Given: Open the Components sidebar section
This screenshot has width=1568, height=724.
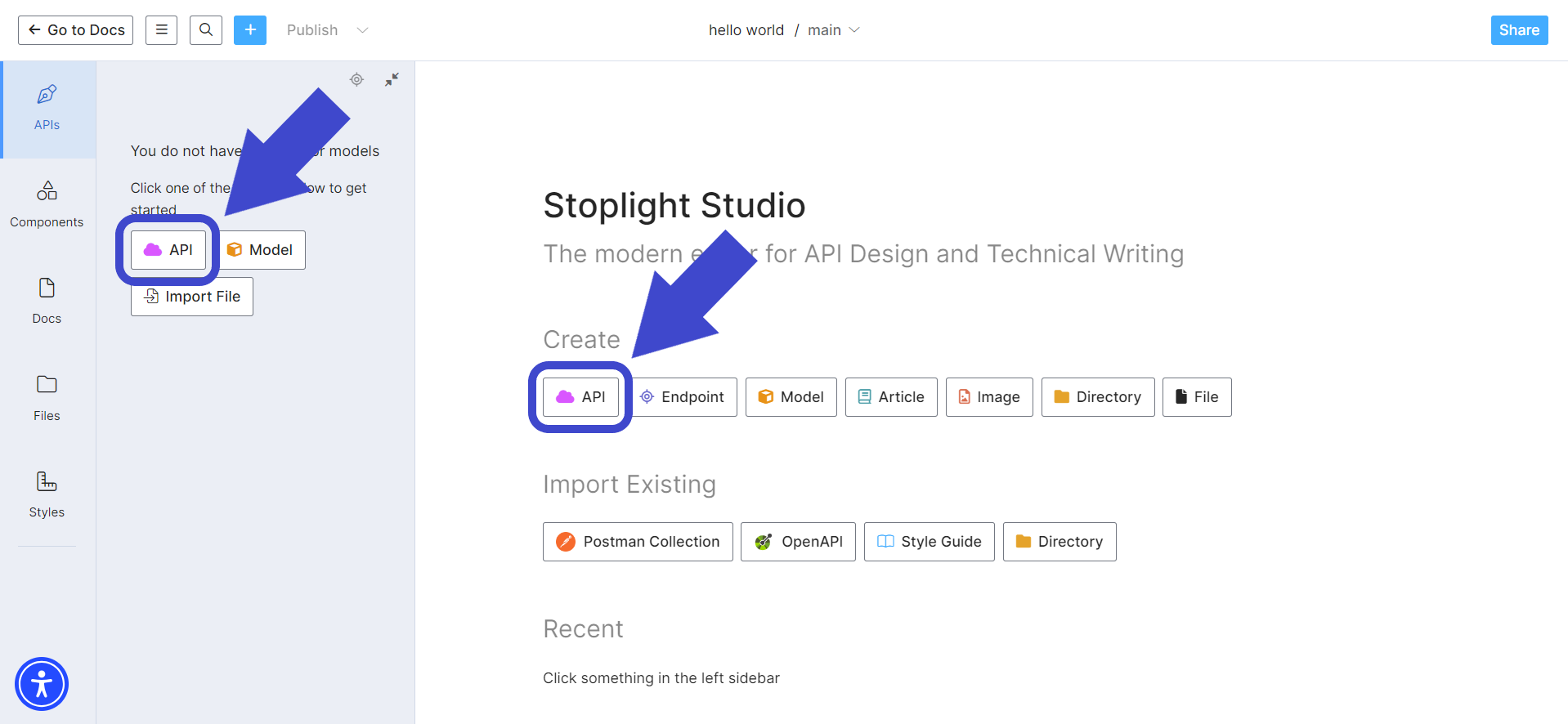Looking at the screenshot, I should point(47,206).
